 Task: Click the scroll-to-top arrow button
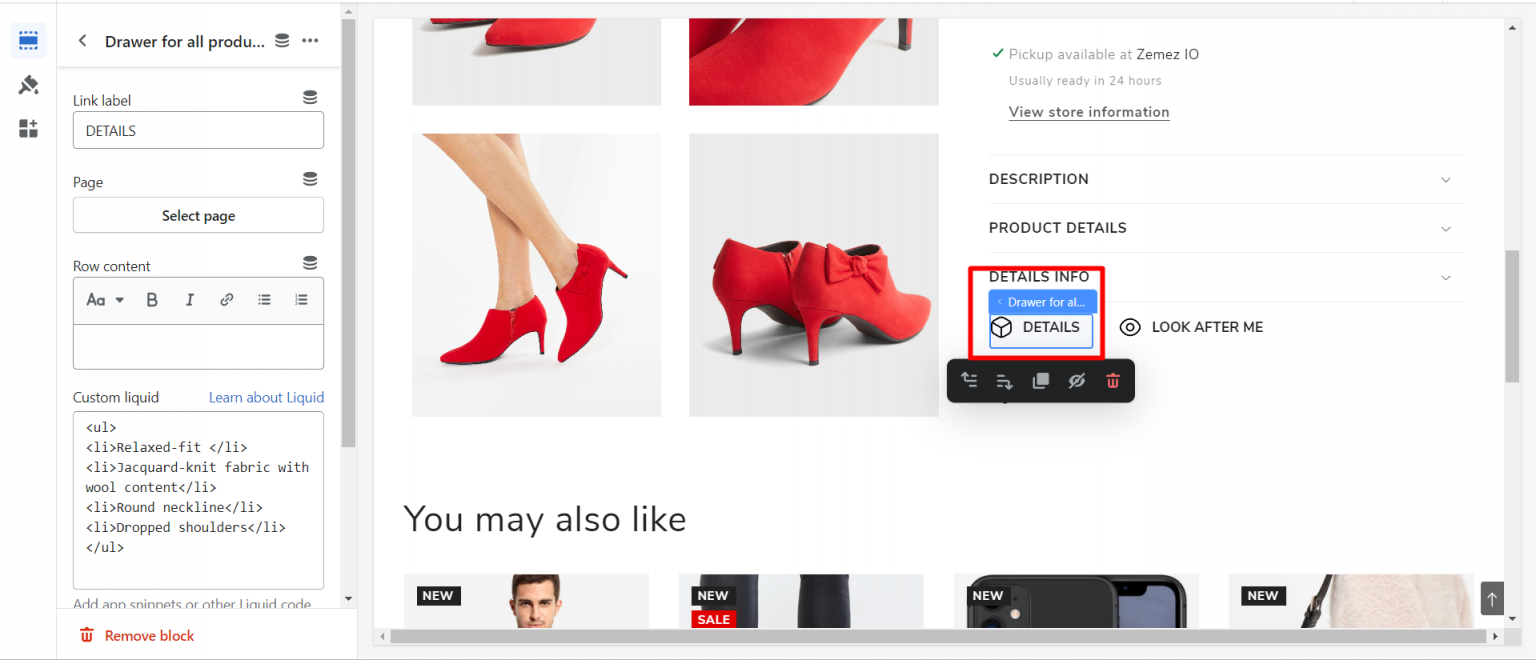1492,599
